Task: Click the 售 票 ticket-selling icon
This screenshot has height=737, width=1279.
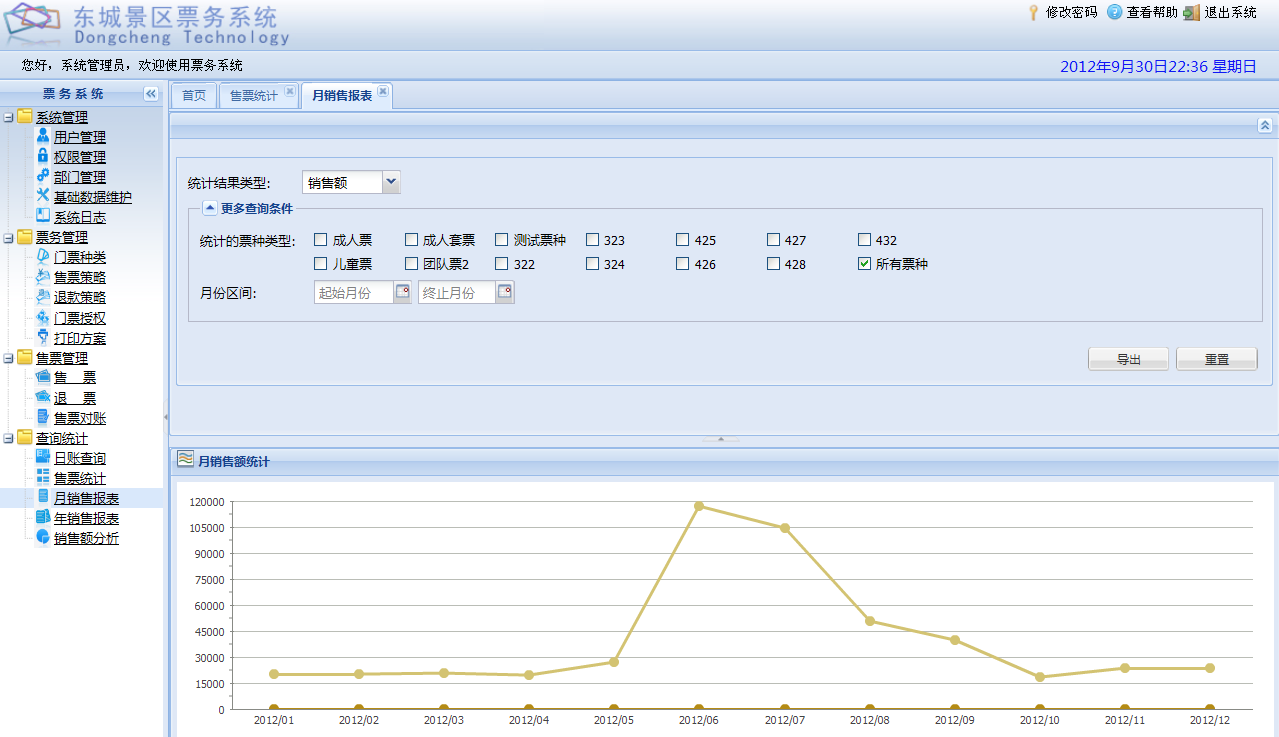Action: 43,377
